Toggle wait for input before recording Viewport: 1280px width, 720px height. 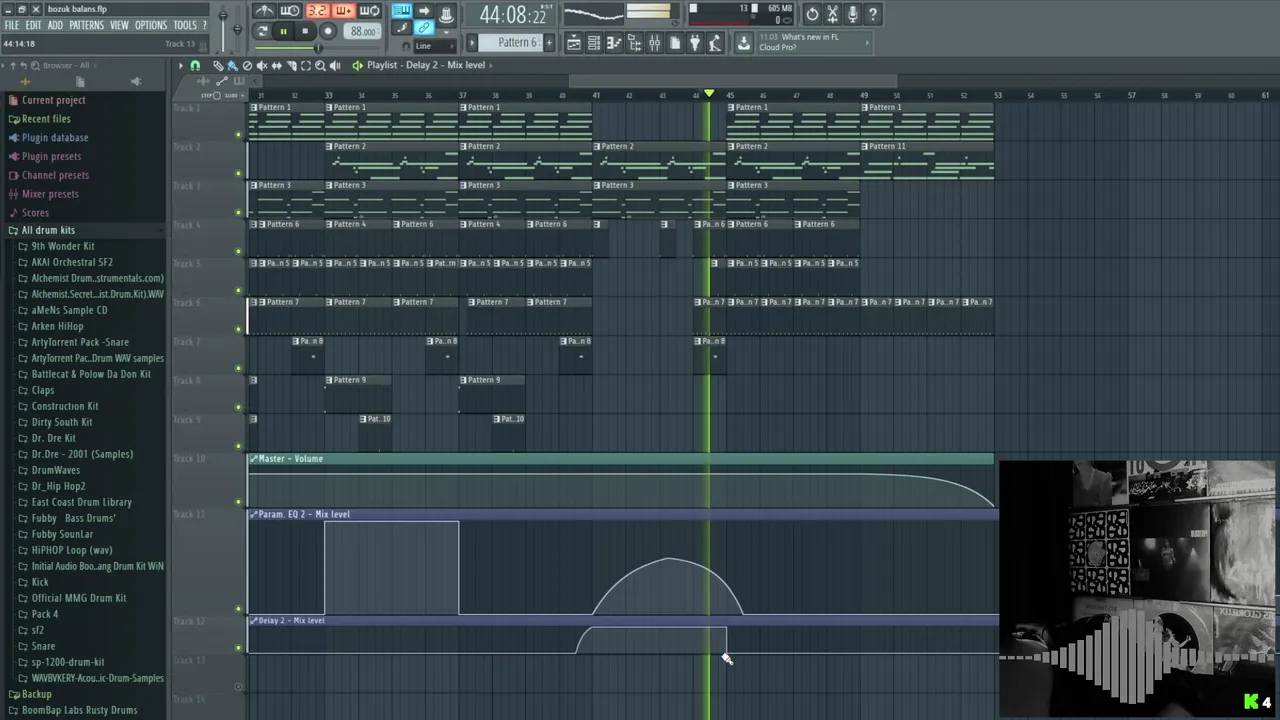pos(289,11)
